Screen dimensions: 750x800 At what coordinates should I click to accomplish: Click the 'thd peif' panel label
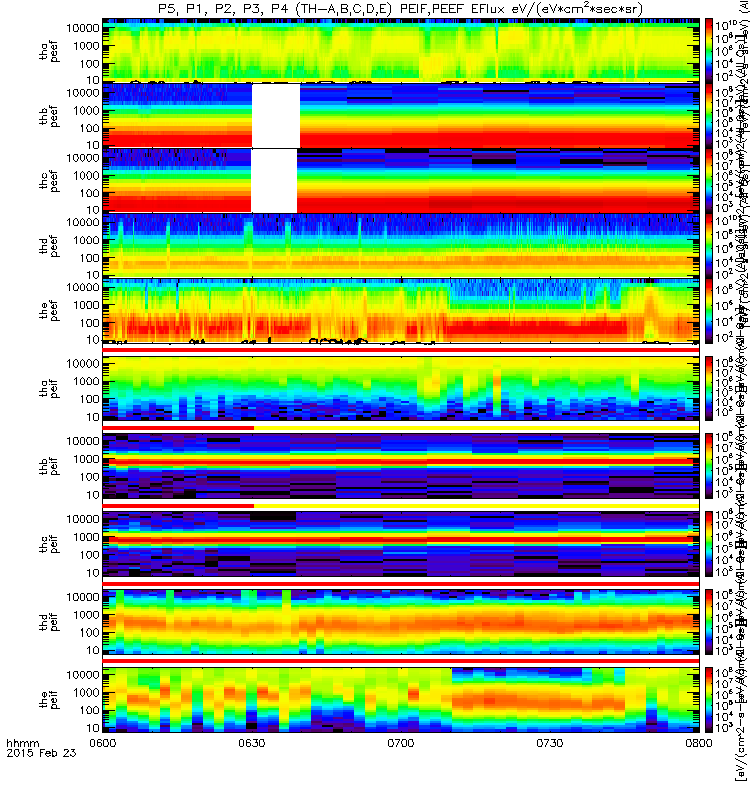(x=49, y=622)
